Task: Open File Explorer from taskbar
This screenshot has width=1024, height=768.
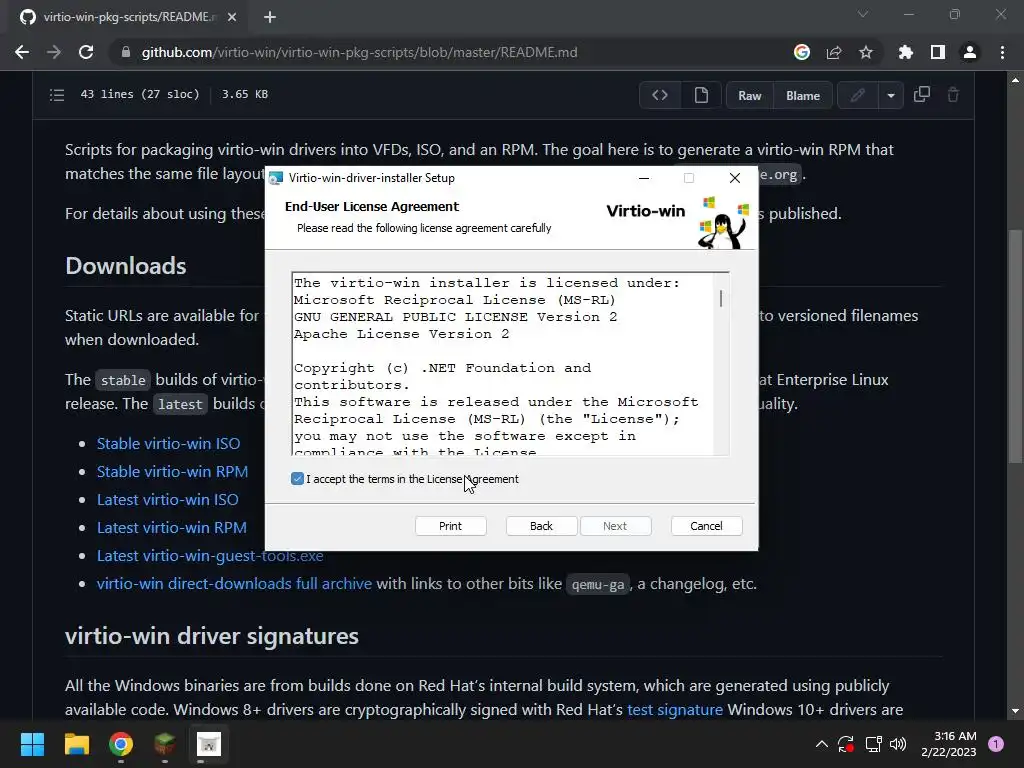Action: (x=76, y=744)
